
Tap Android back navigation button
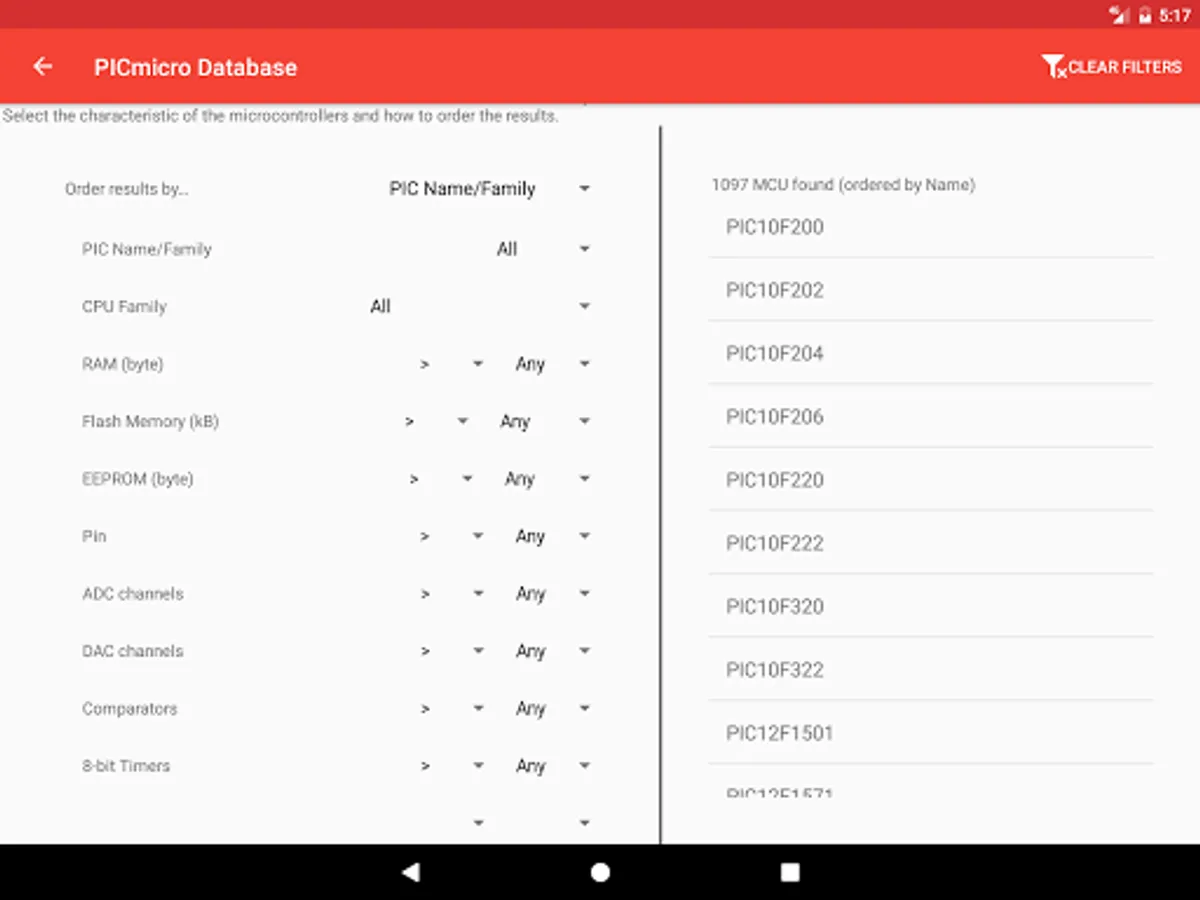pos(410,872)
